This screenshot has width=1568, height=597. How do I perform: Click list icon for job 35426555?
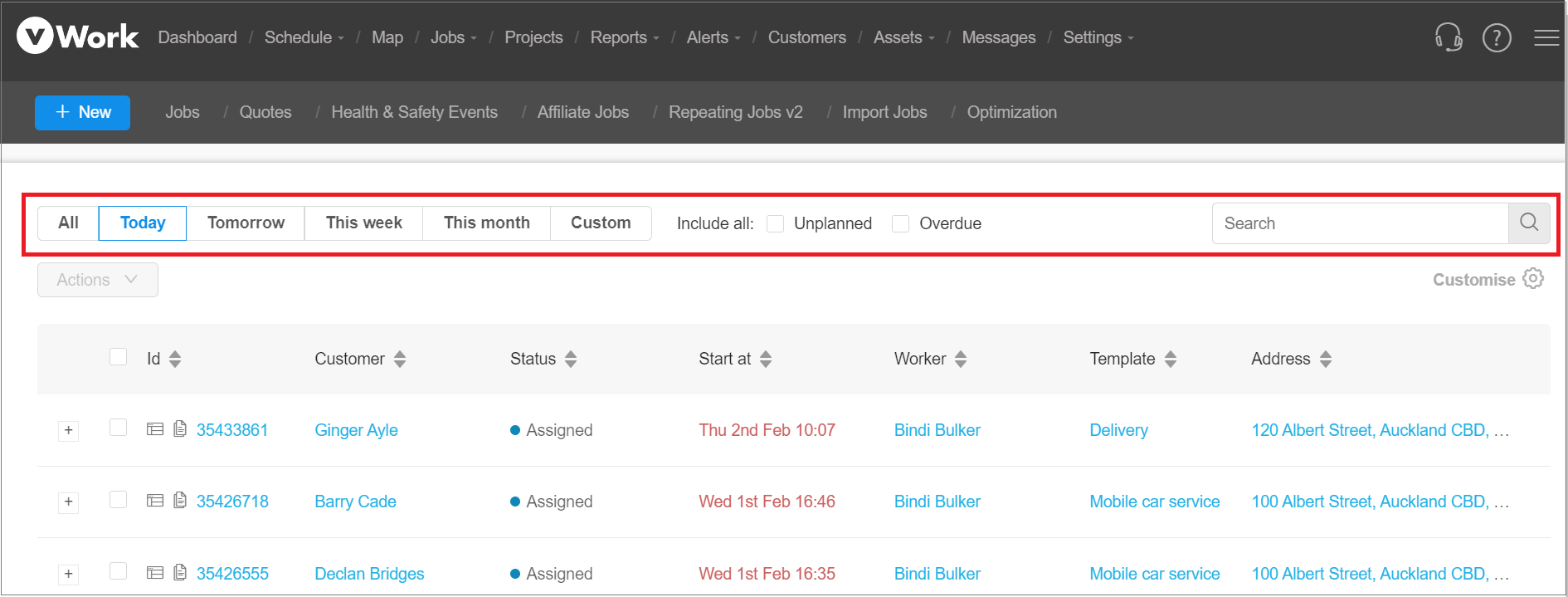tap(155, 573)
